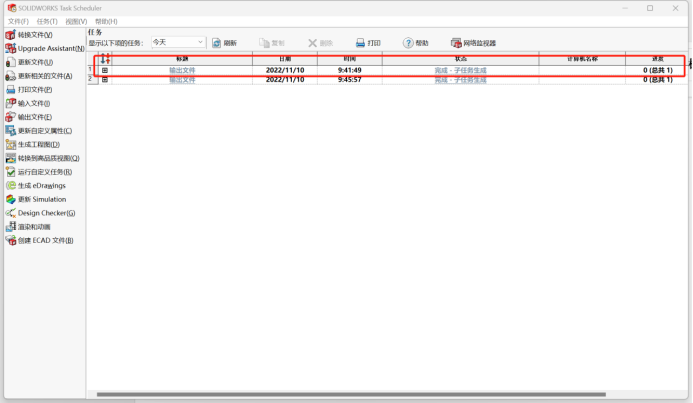693x403 pixels.
Task: Select 创建 ECAD 文件(B) task
Action: (x=40, y=240)
